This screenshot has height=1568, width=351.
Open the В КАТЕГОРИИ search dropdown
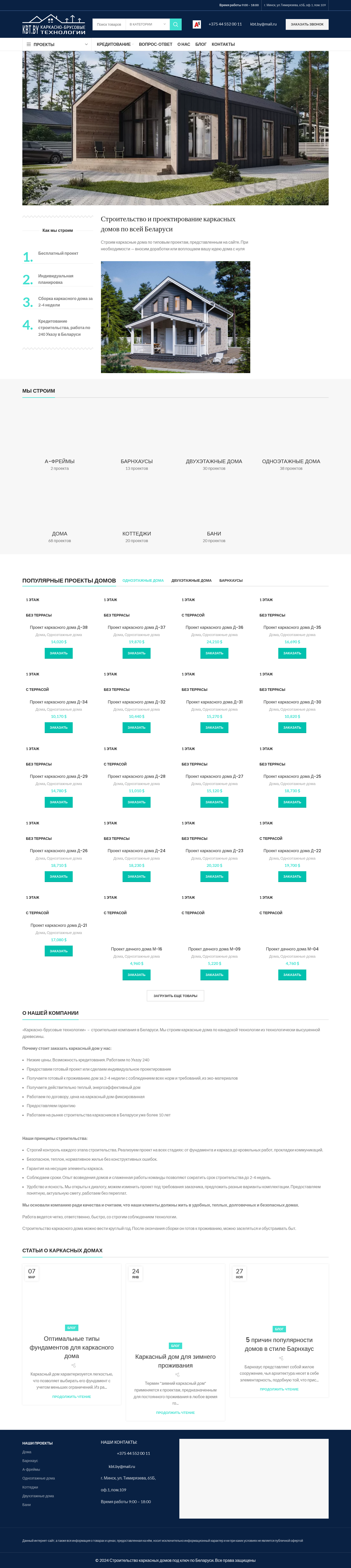[147, 24]
